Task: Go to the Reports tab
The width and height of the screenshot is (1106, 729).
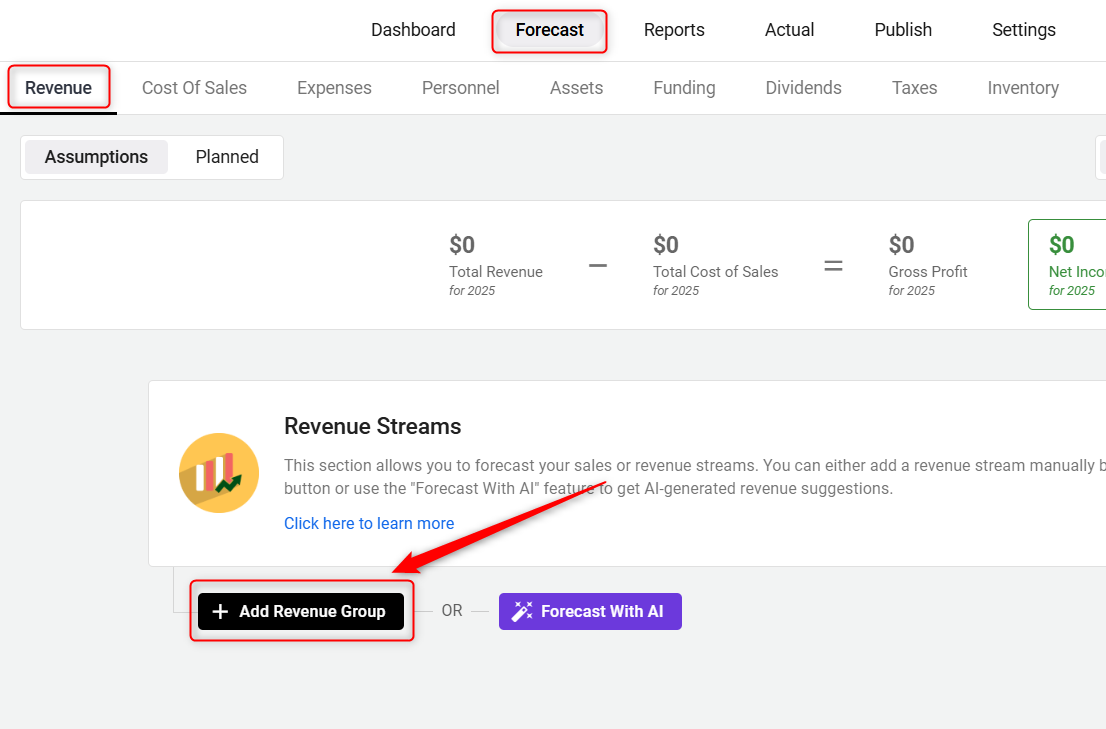Action: 674,30
